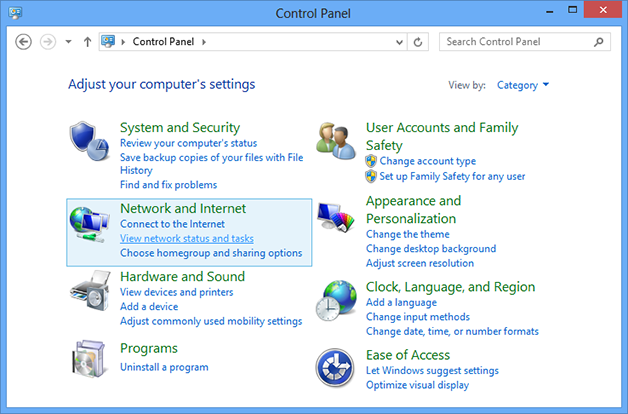This screenshot has height=414, width=628.
Task: Click the Back navigation button
Action: pos(24,42)
